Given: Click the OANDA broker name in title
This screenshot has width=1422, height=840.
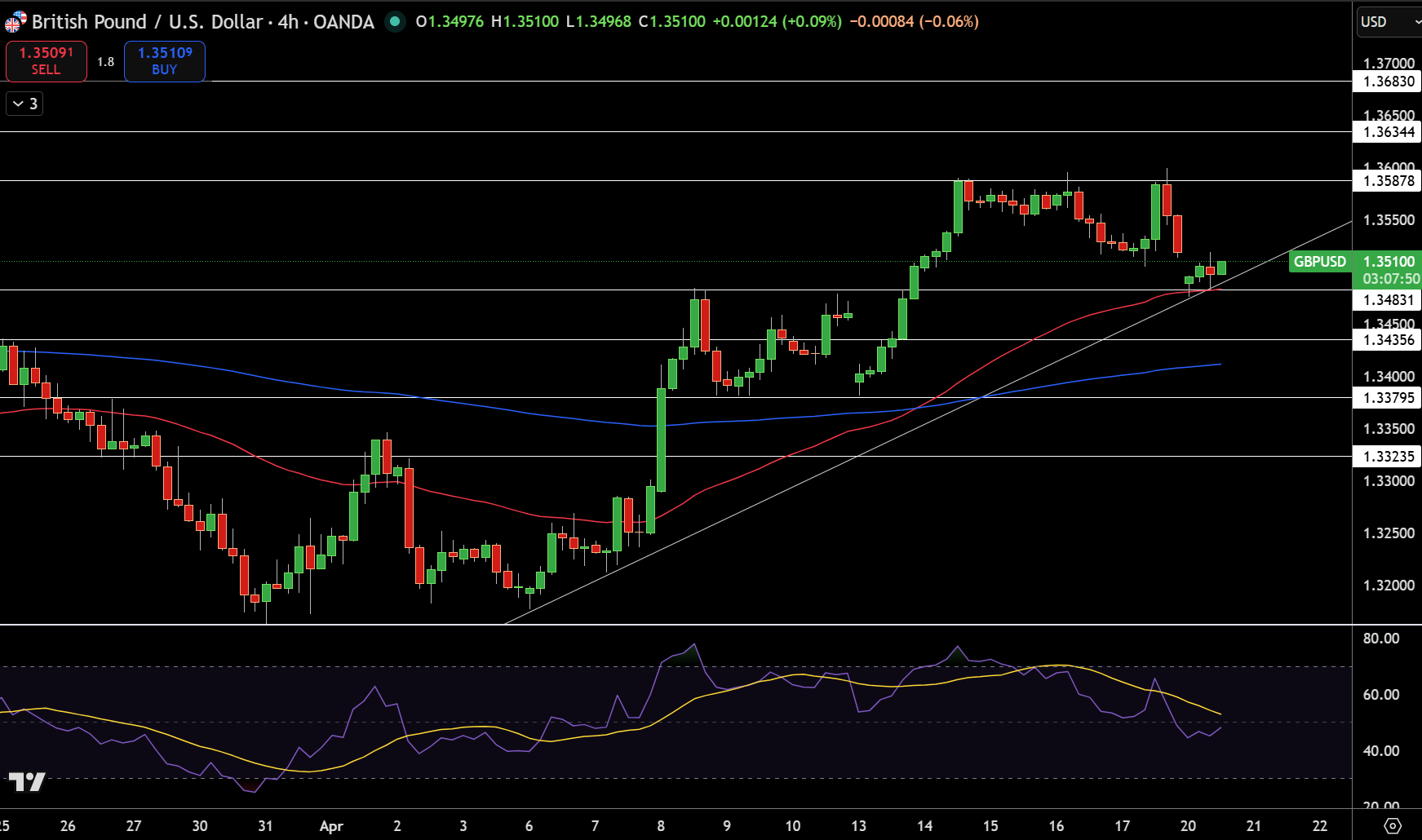Looking at the screenshot, I should pos(343,22).
